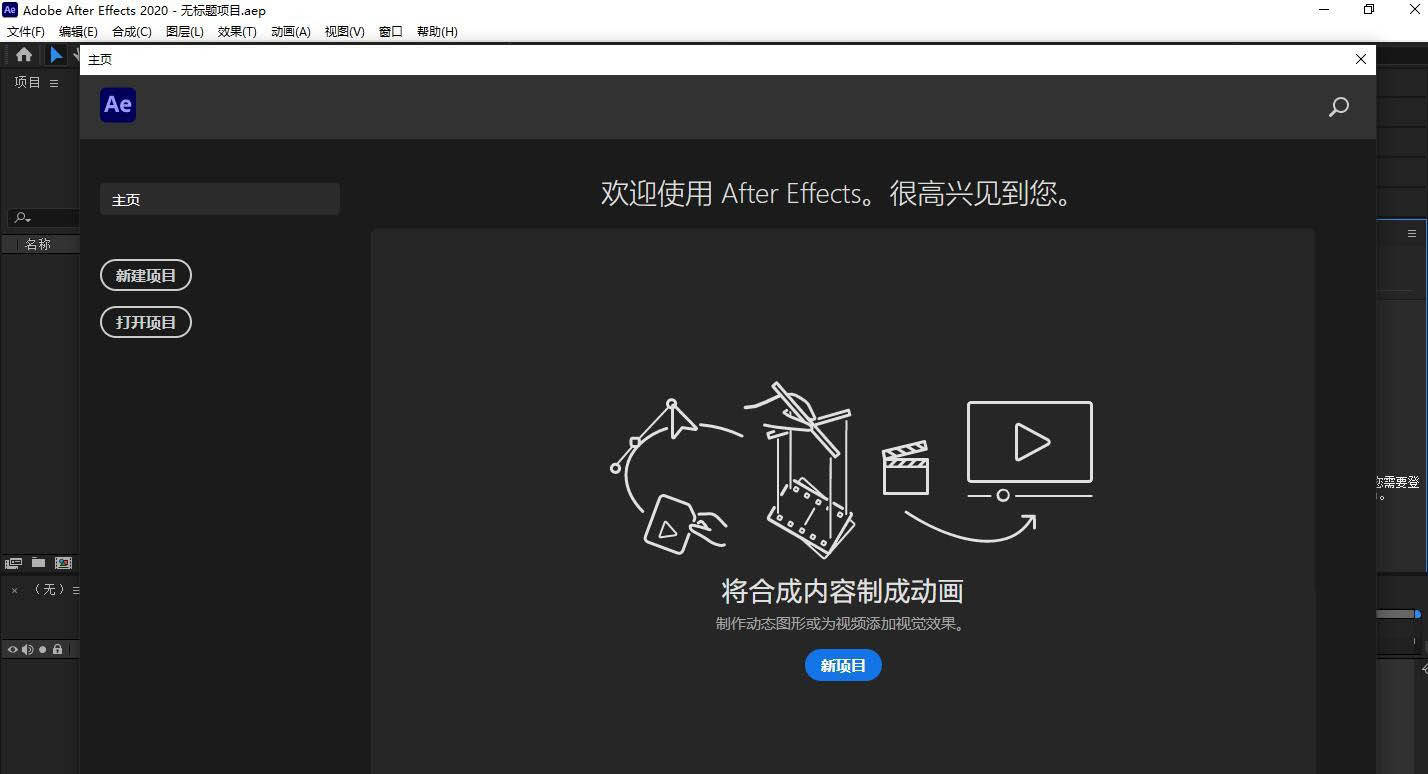Click the 打开项目 button
Image resolution: width=1428 pixels, height=774 pixels.
[x=146, y=322]
